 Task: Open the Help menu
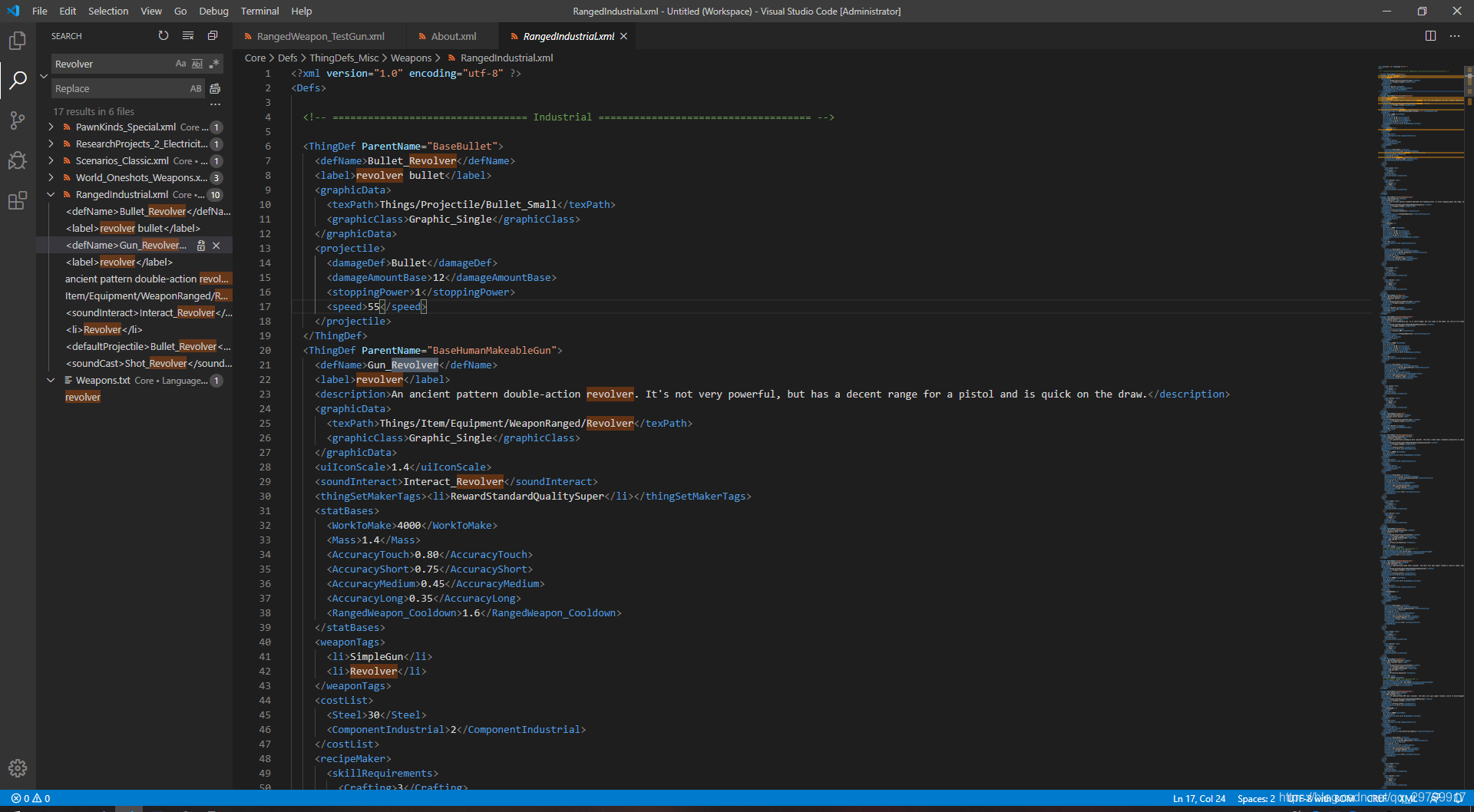pos(302,11)
